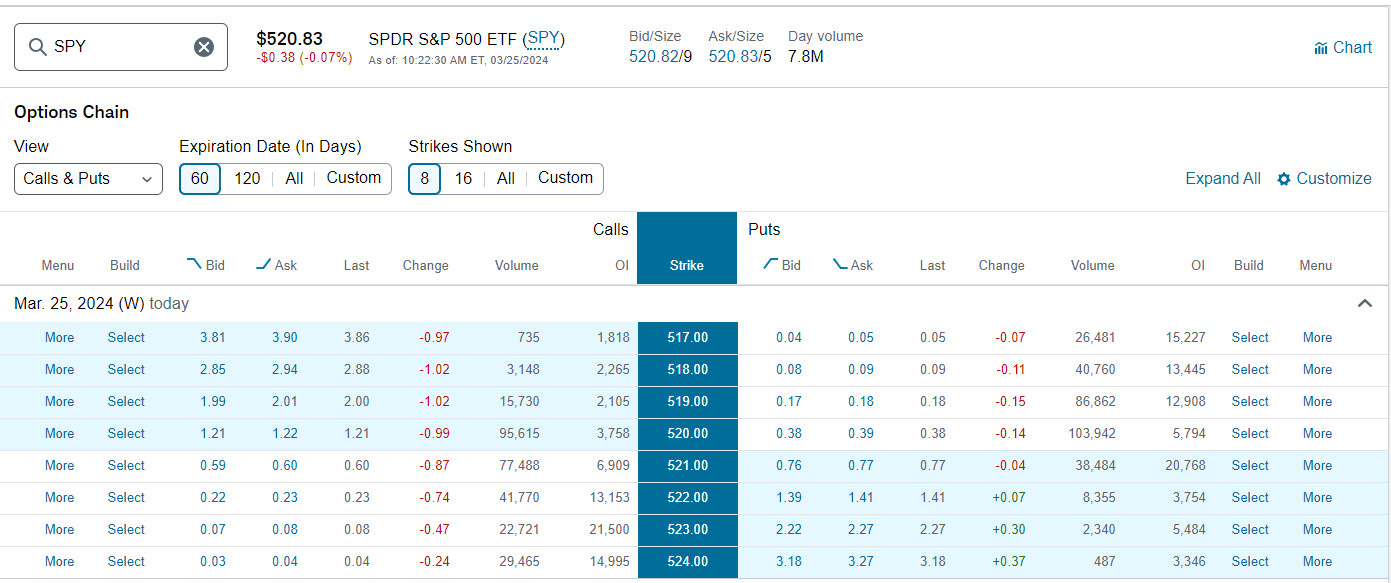Click the ask quote 520.83 under Ask/Size
Viewport: 1391px width, 583px height.
coord(733,56)
